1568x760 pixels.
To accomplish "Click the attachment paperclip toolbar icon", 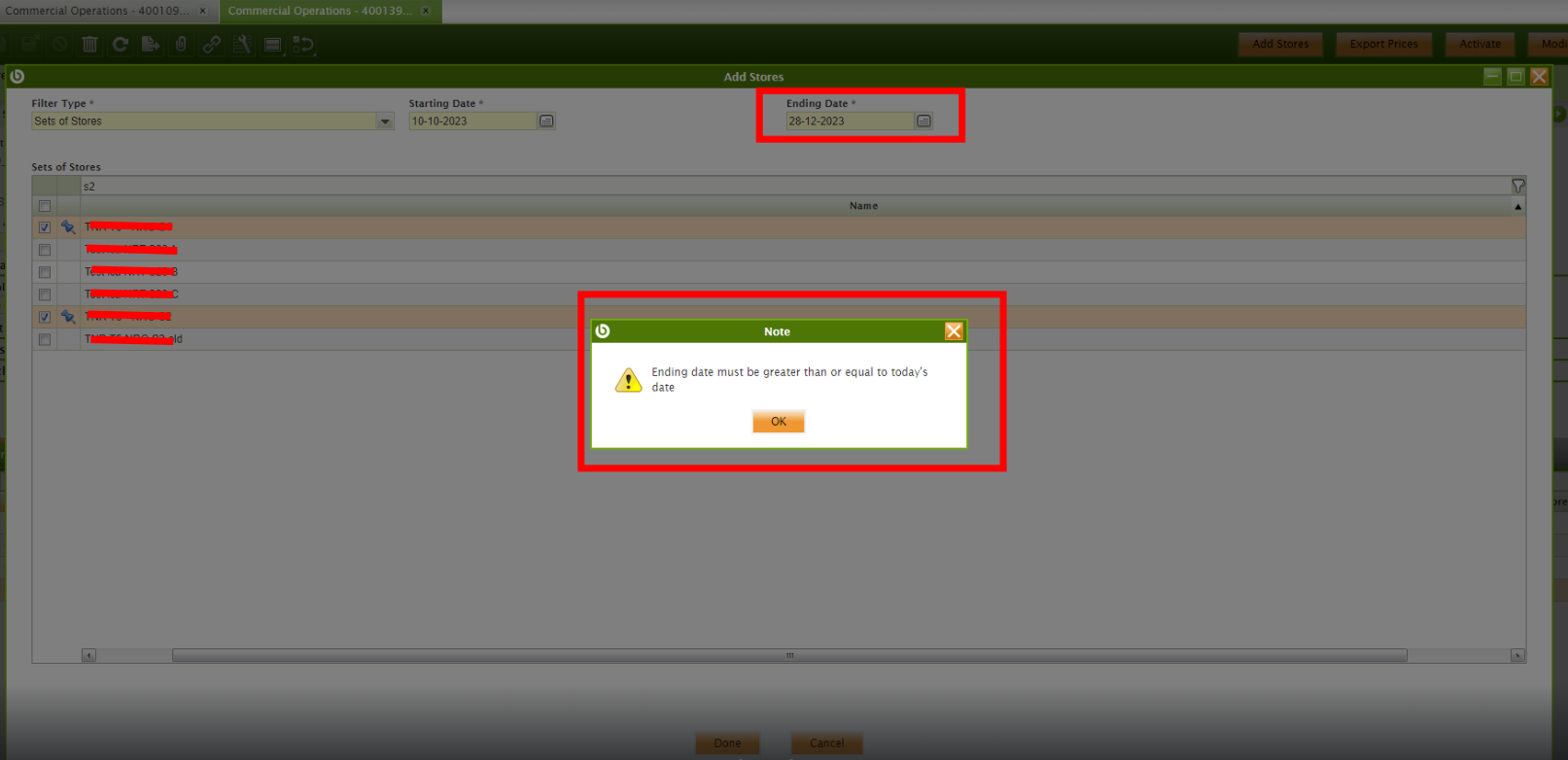I will click(x=181, y=44).
